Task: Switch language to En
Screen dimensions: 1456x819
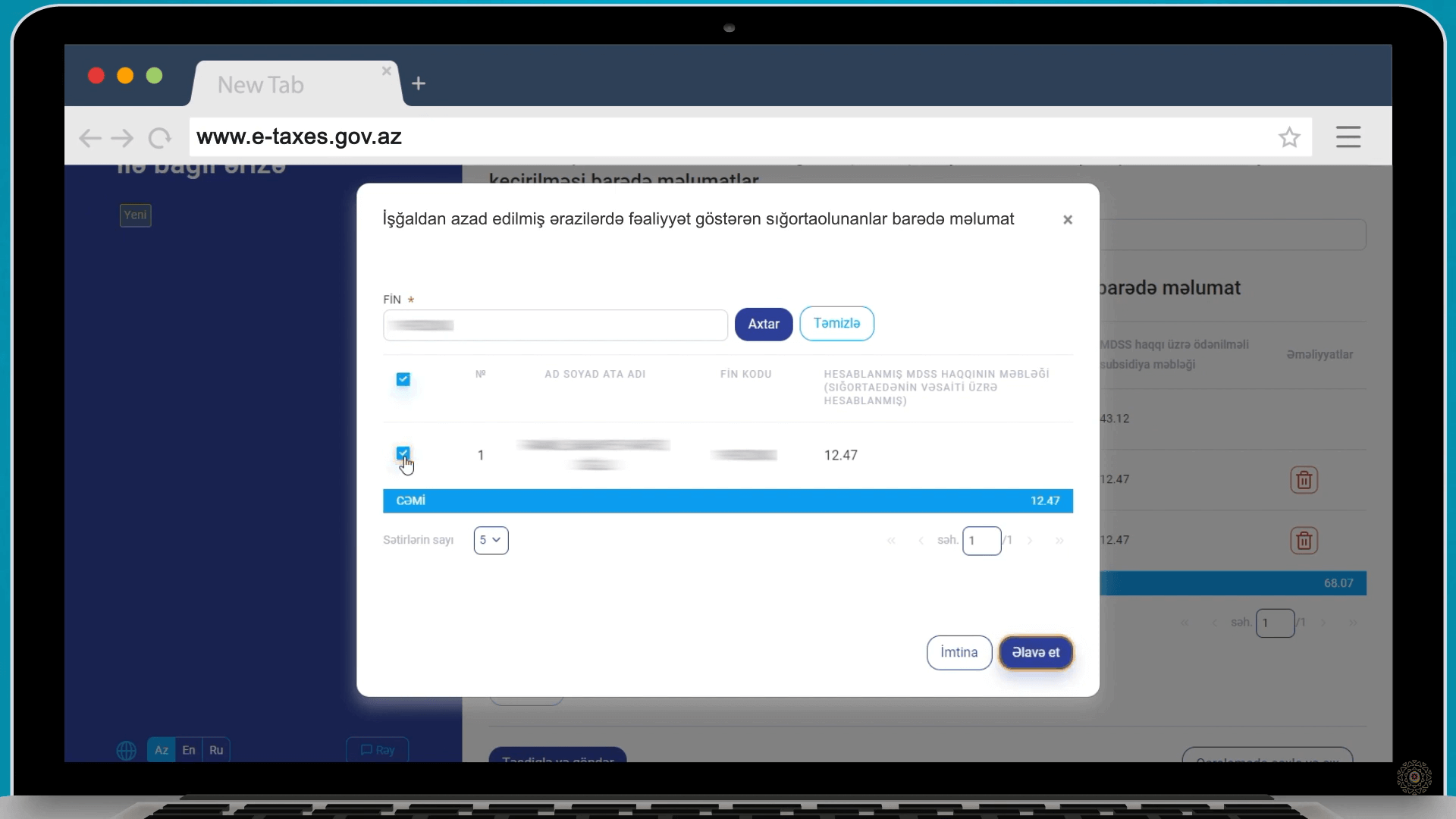Action: (189, 750)
